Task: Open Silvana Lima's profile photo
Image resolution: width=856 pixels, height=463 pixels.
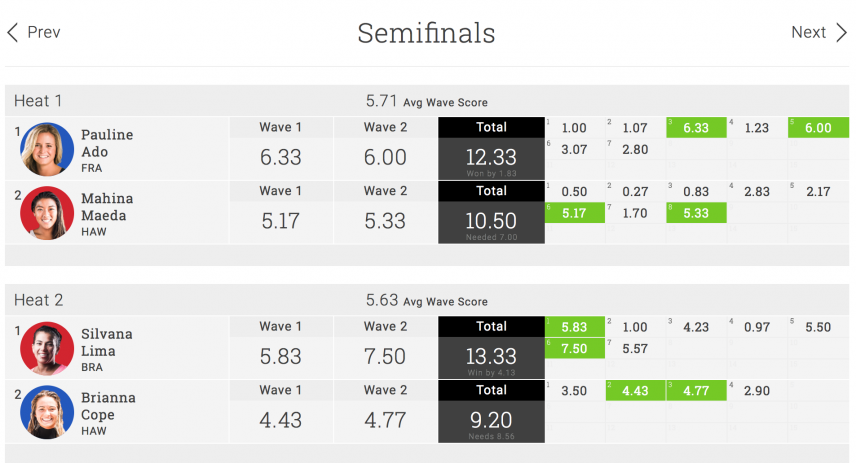Action: 47,348
